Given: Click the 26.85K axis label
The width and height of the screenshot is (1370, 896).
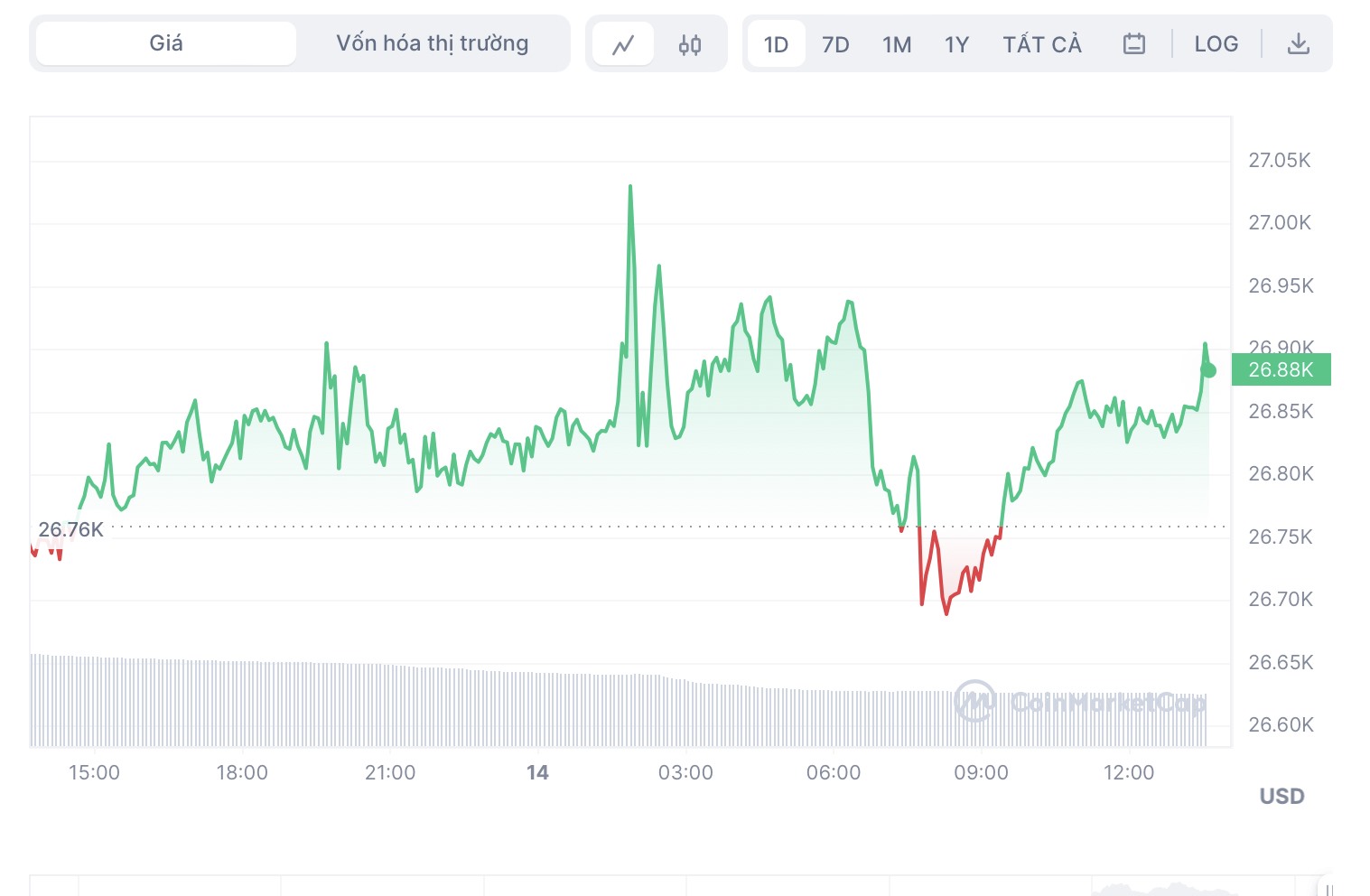Looking at the screenshot, I should tap(1281, 412).
